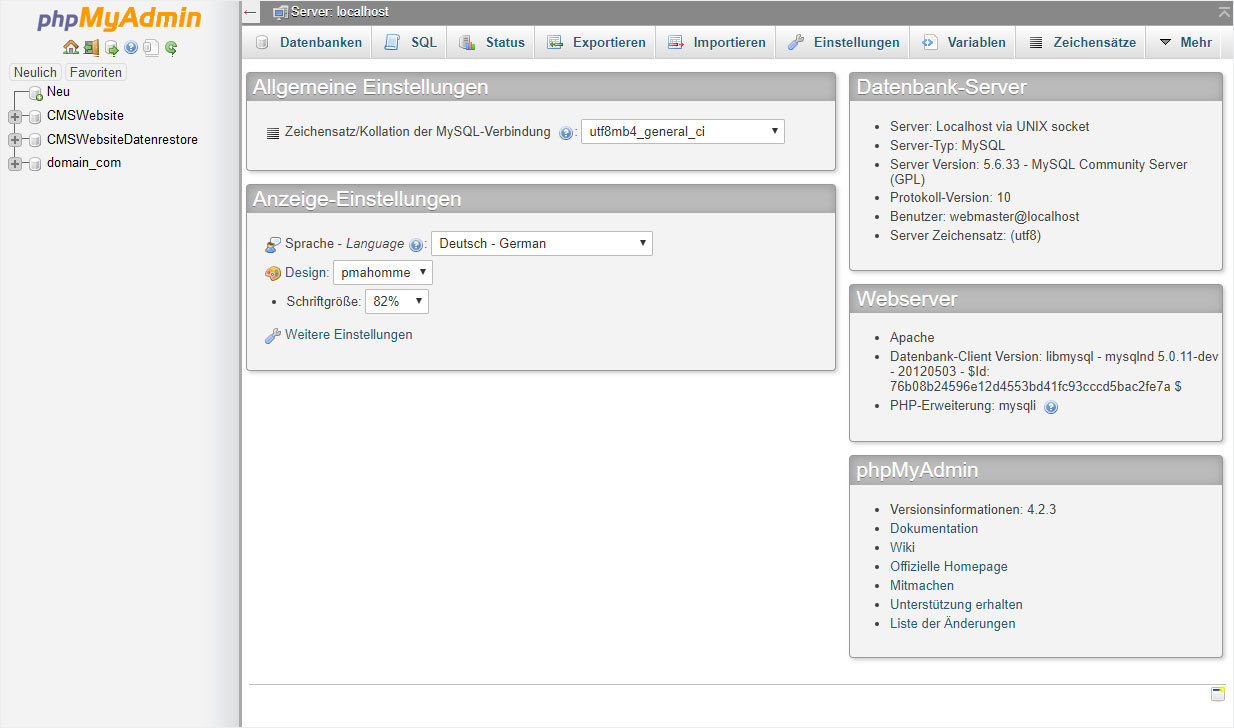Click the Home icon under the logo
Image resolution: width=1234 pixels, height=728 pixels.
tap(70, 48)
